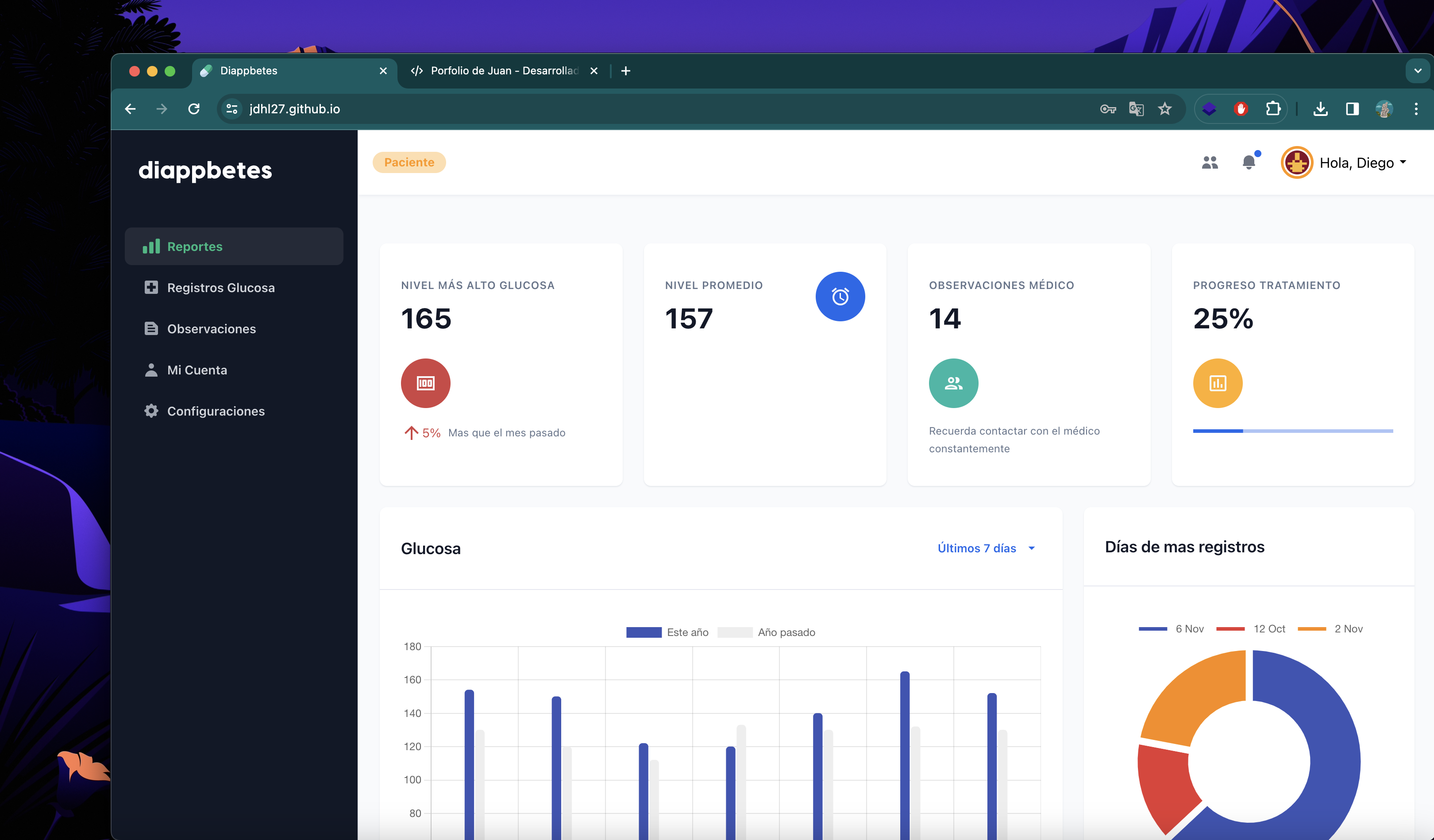The height and width of the screenshot is (840, 1434).
Task: Click the red glucose level icon
Action: pyautogui.click(x=426, y=383)
